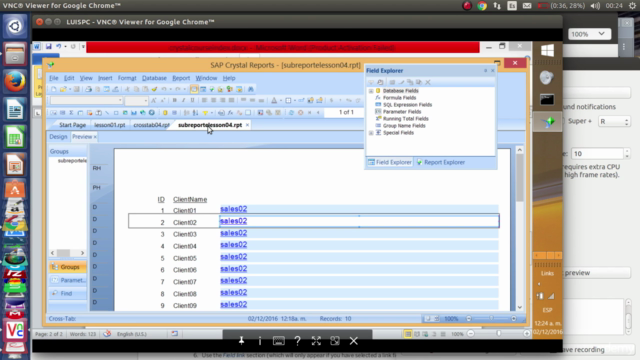Image resolution: width=640 pixels, height=360 pixels.
Task: Select the Field Explorer bottom tab
Action: pyautogui.click(x=390, y=162)
